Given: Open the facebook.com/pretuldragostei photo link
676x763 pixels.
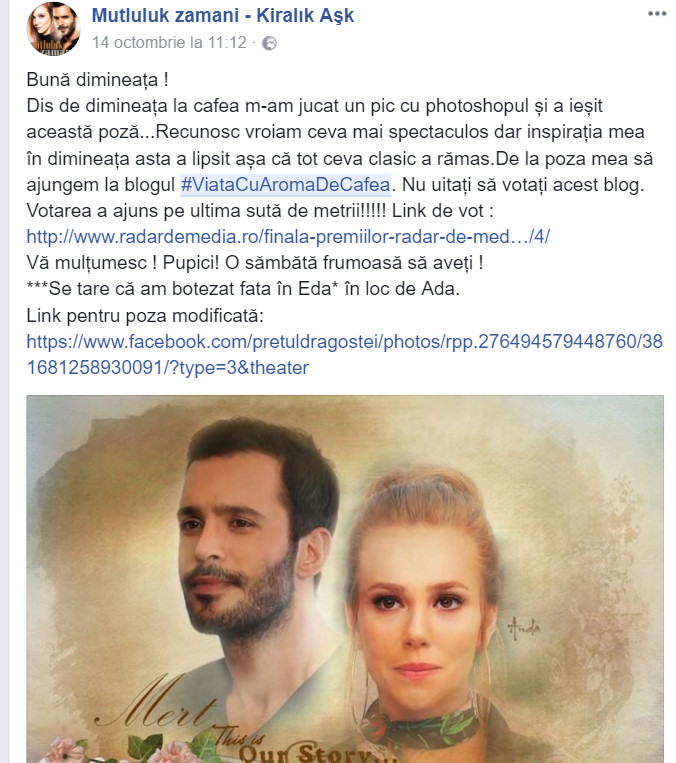Looking at the screenshot, I should pyautogui.click(x=345, y=342).
